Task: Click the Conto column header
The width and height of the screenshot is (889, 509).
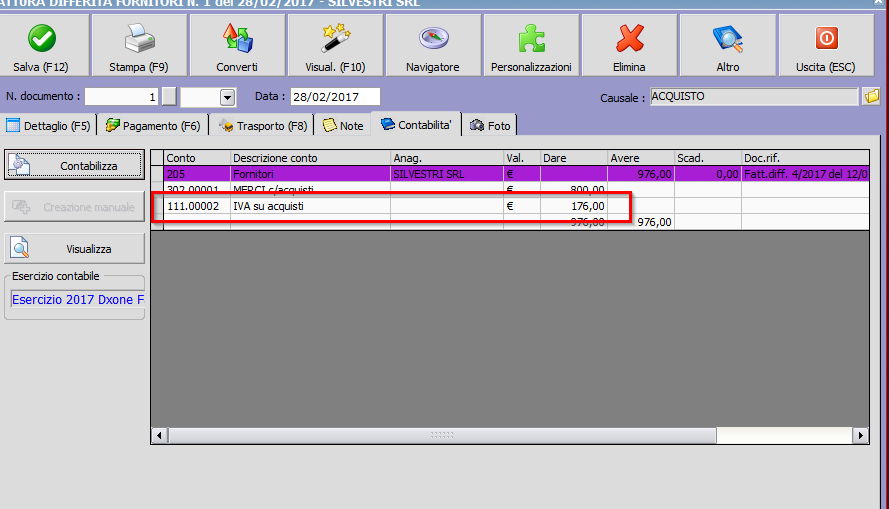Action: [x=197, y=158]
